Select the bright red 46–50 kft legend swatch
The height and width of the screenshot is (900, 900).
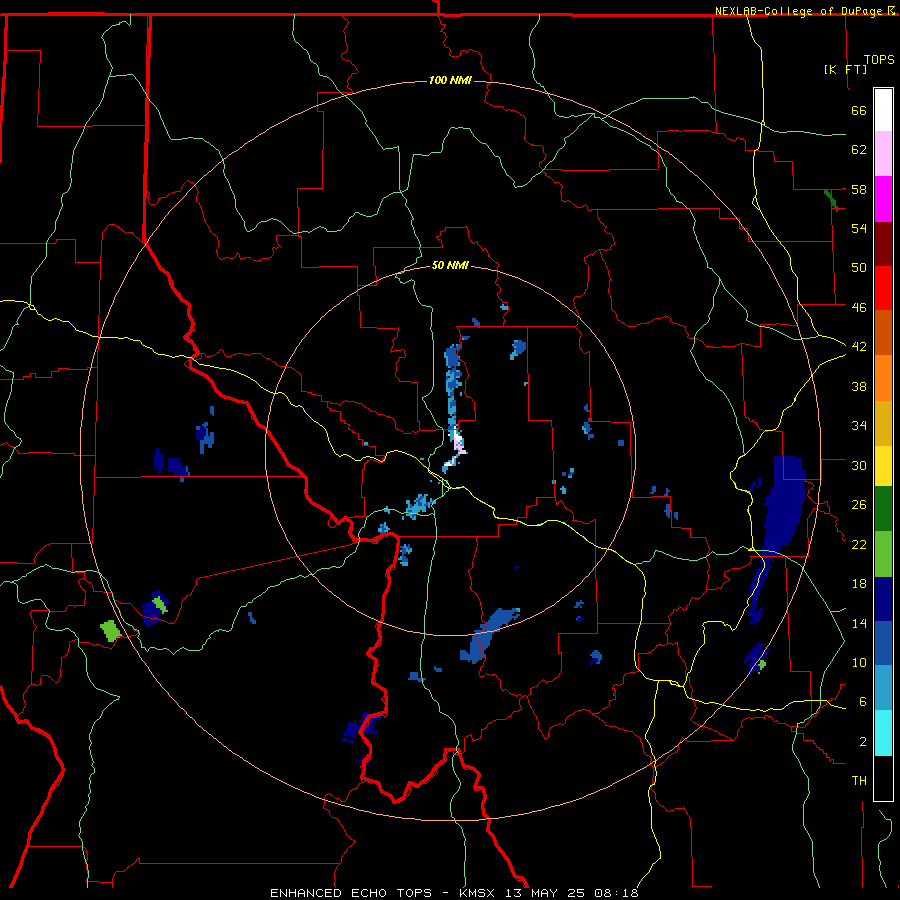tap(883, 288)
